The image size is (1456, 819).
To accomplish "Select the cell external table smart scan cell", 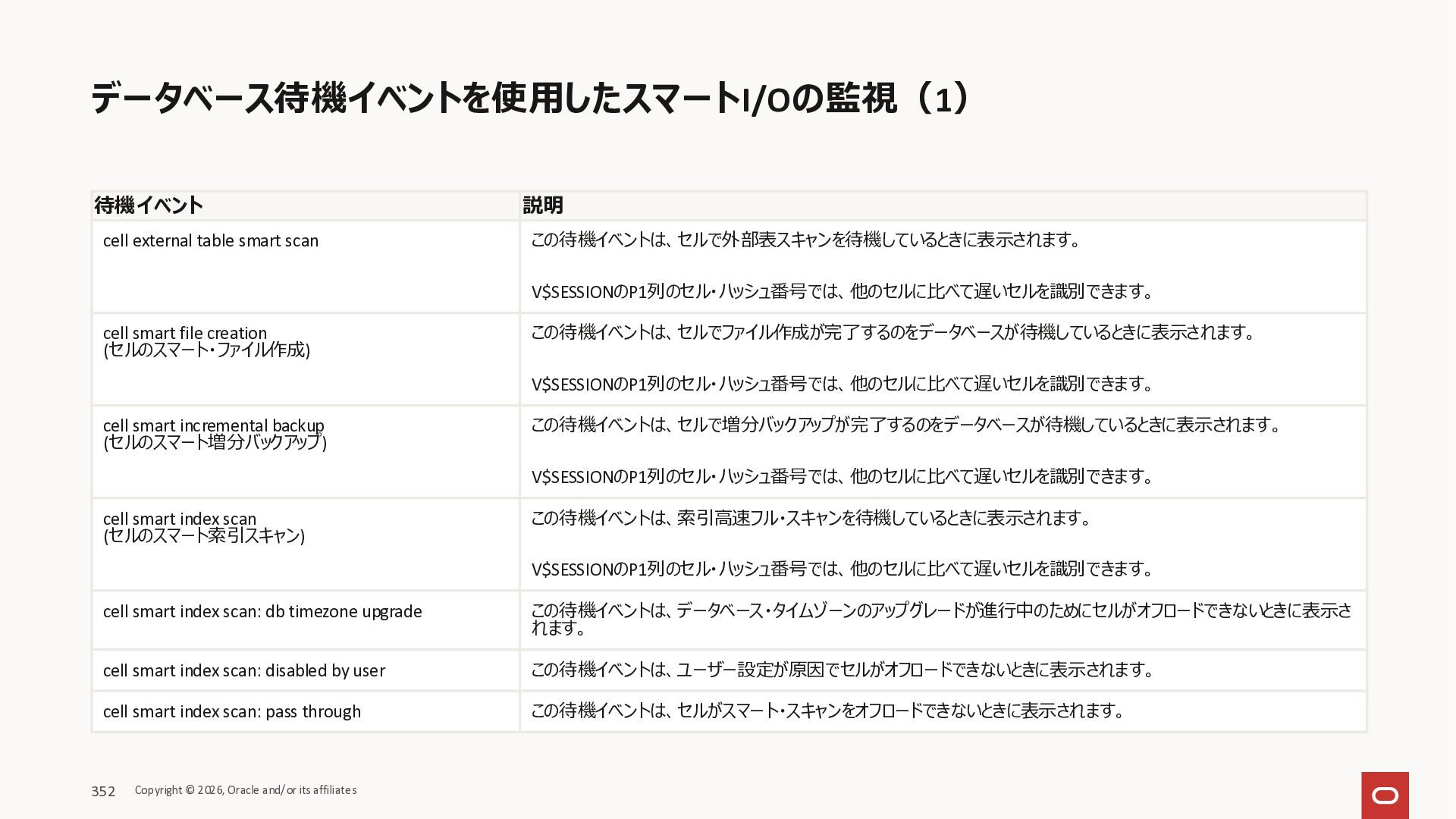I will tap(211, 241).
